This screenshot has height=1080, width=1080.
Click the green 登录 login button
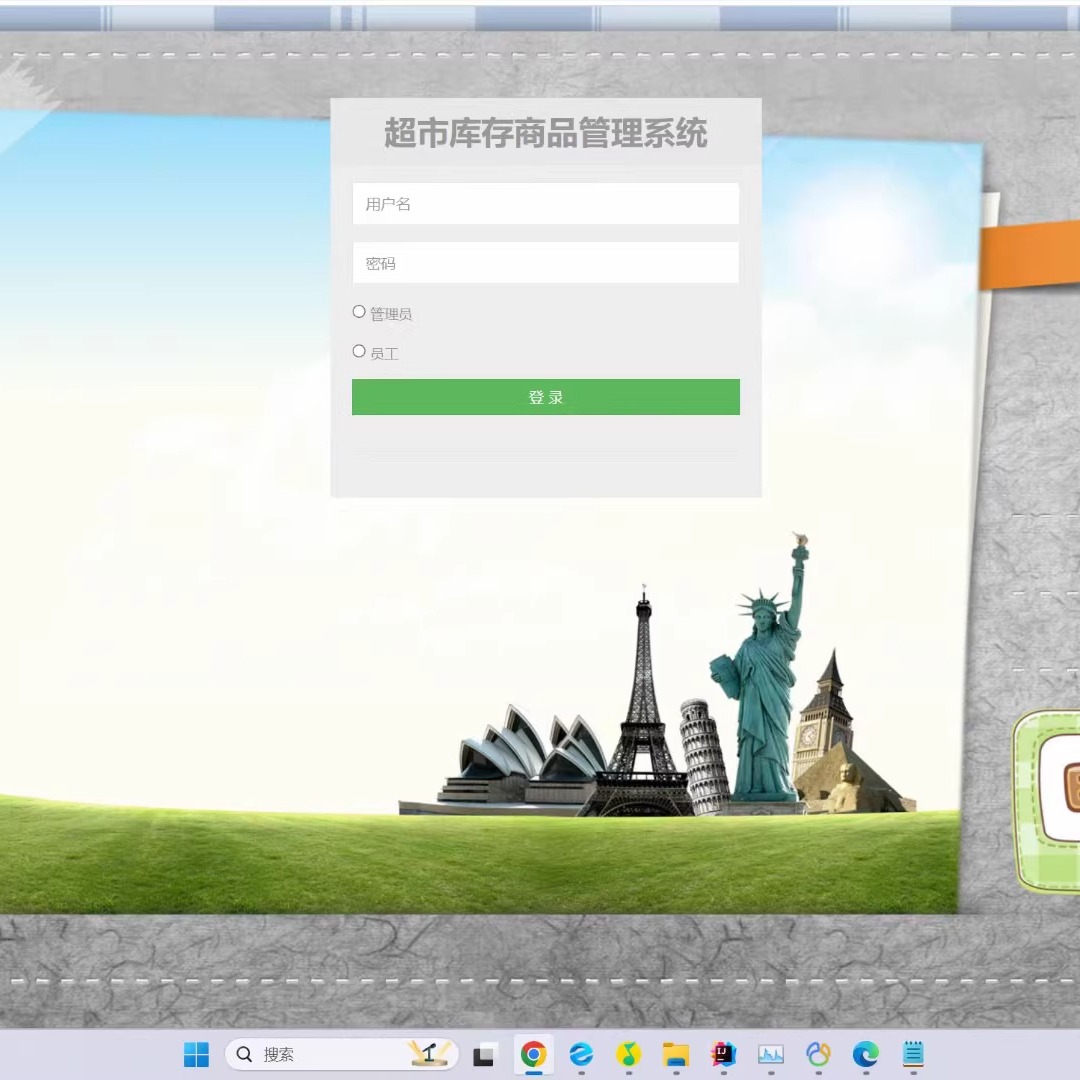(546, 397)
